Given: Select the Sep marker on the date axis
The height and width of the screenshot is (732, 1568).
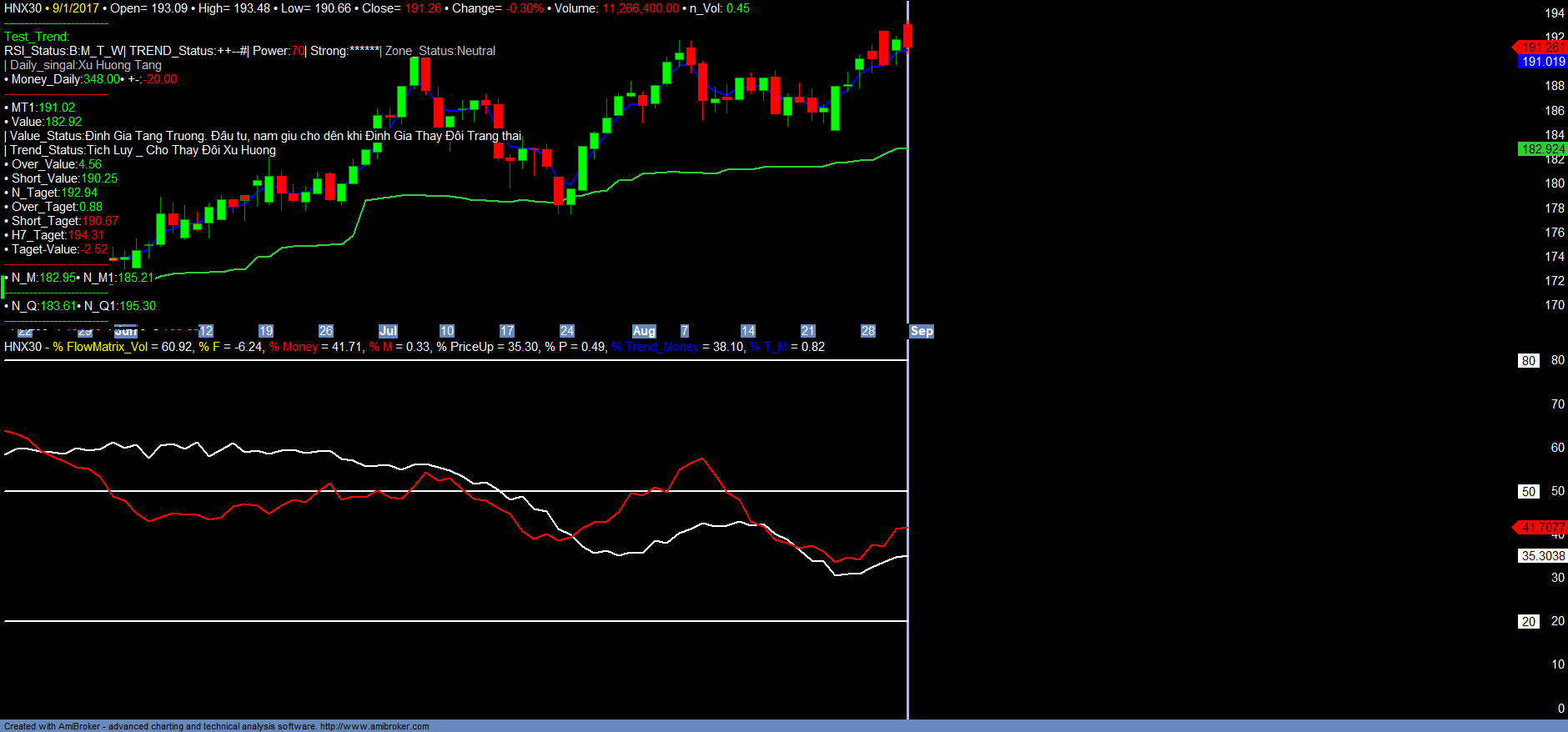Looking at the screenshot, I should tap(922, 331).
